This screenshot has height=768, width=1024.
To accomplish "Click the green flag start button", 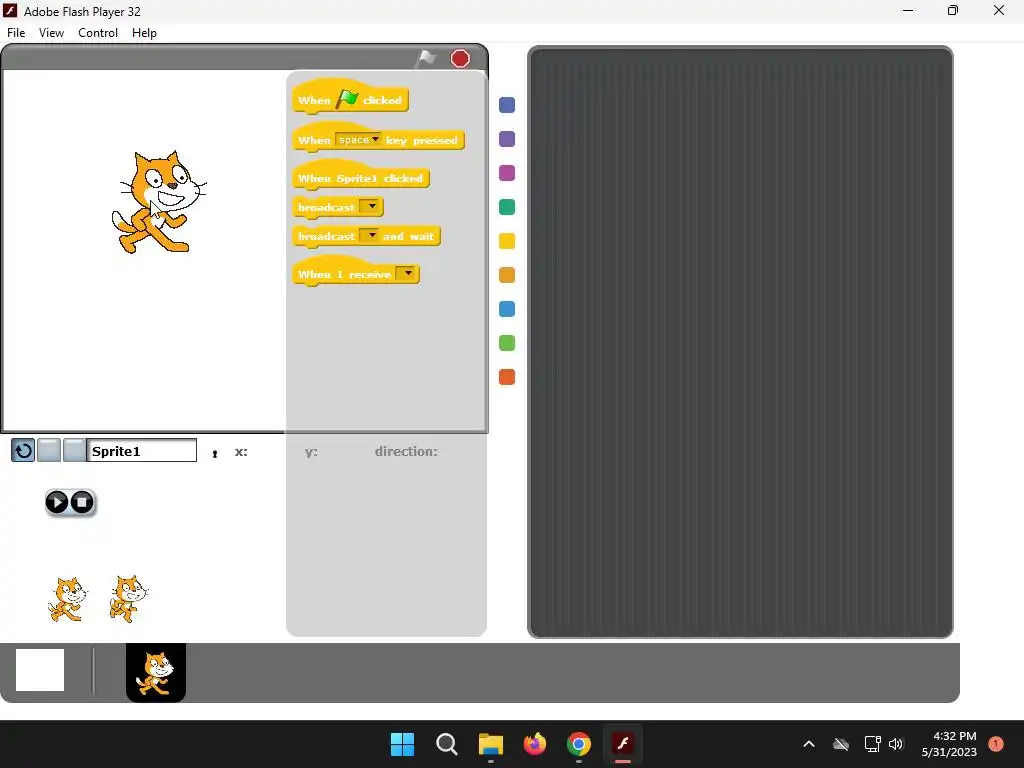I will pos(426,58).
